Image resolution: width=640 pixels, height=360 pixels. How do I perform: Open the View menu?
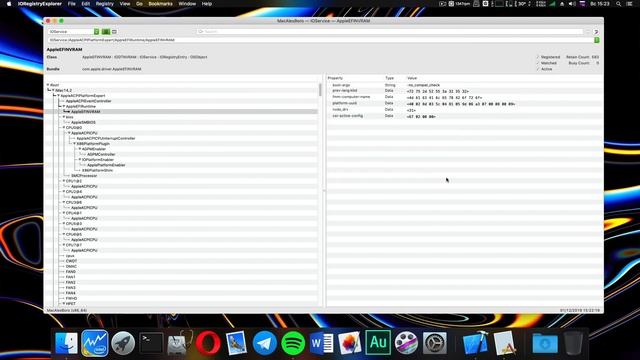pos(125,4)
